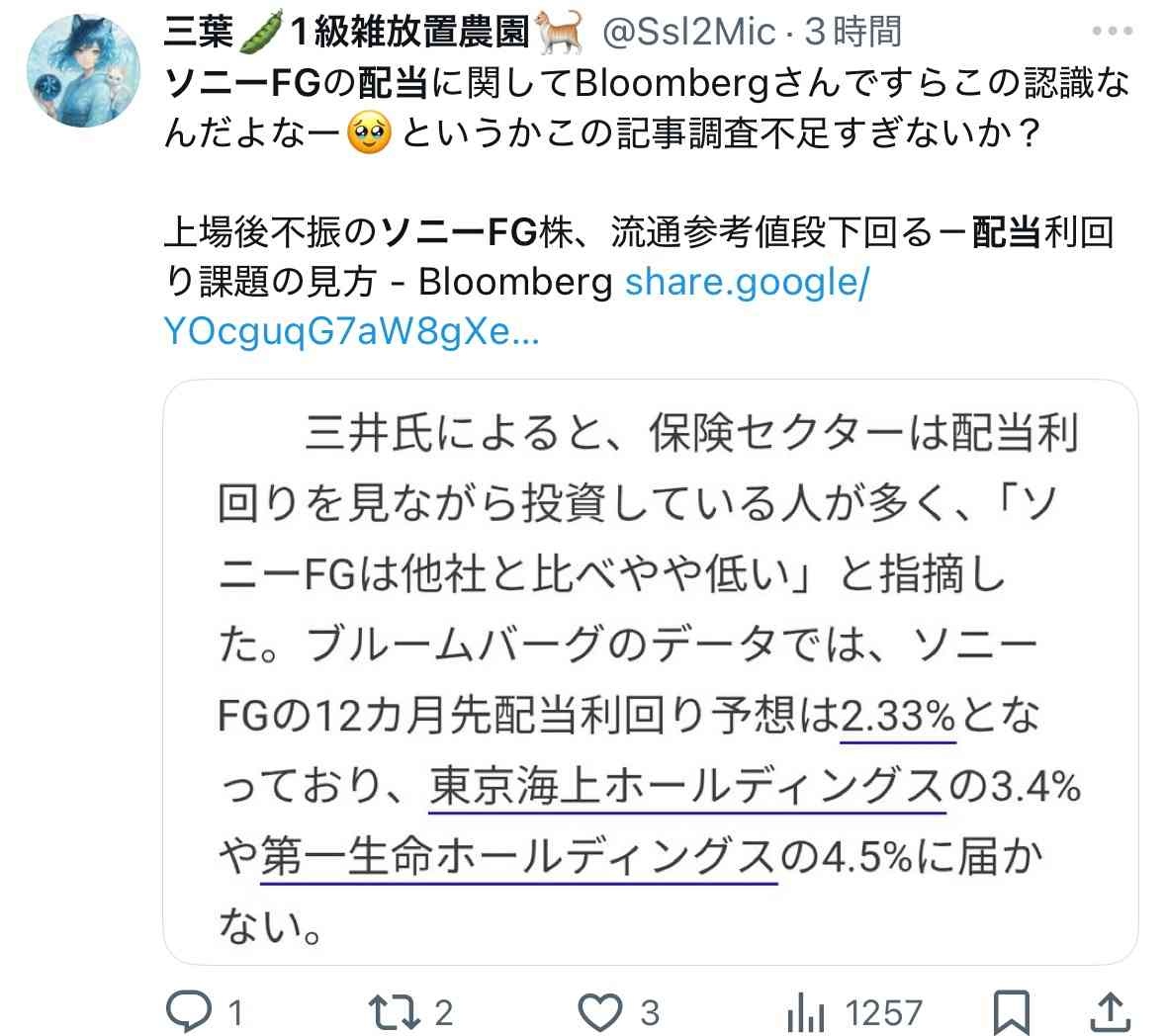Viewport: 1166px width, 1036px height.
Task: Click the underlined 2.33% link
Action: point(898,717)
